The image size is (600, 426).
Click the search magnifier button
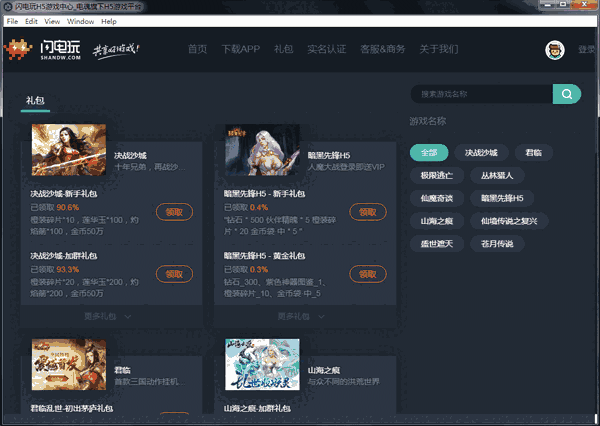[x=567, y=94]
